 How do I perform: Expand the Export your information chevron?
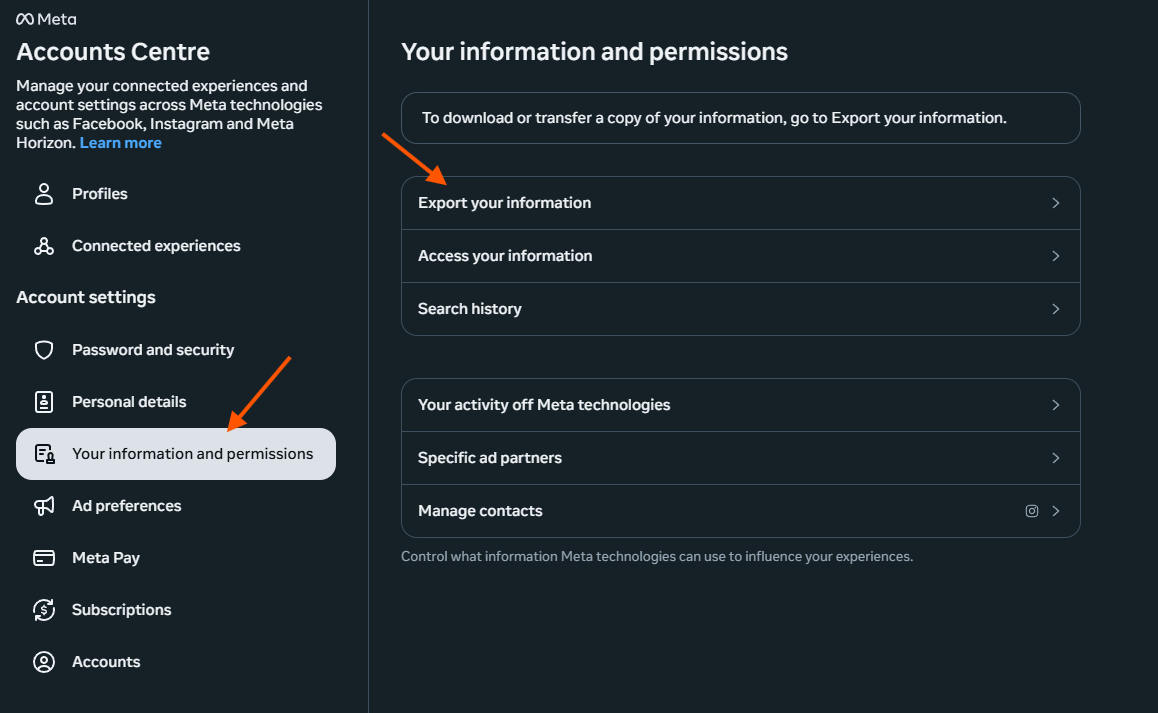click(x=1055, y=203)
